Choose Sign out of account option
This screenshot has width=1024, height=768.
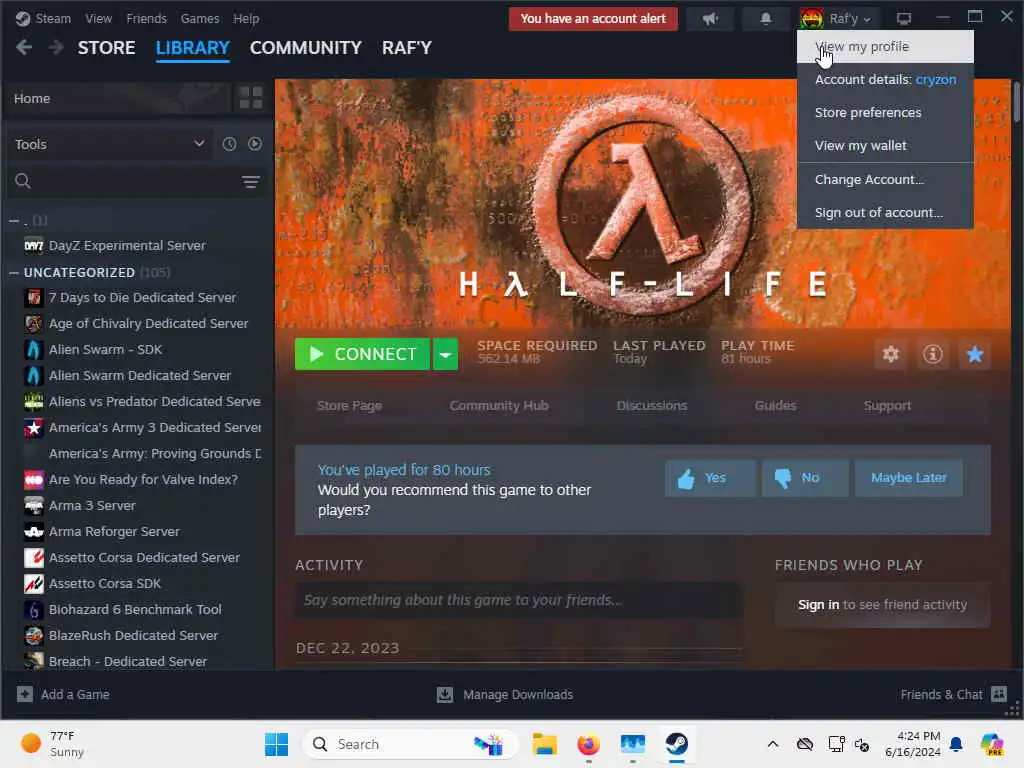coord(885,213)
